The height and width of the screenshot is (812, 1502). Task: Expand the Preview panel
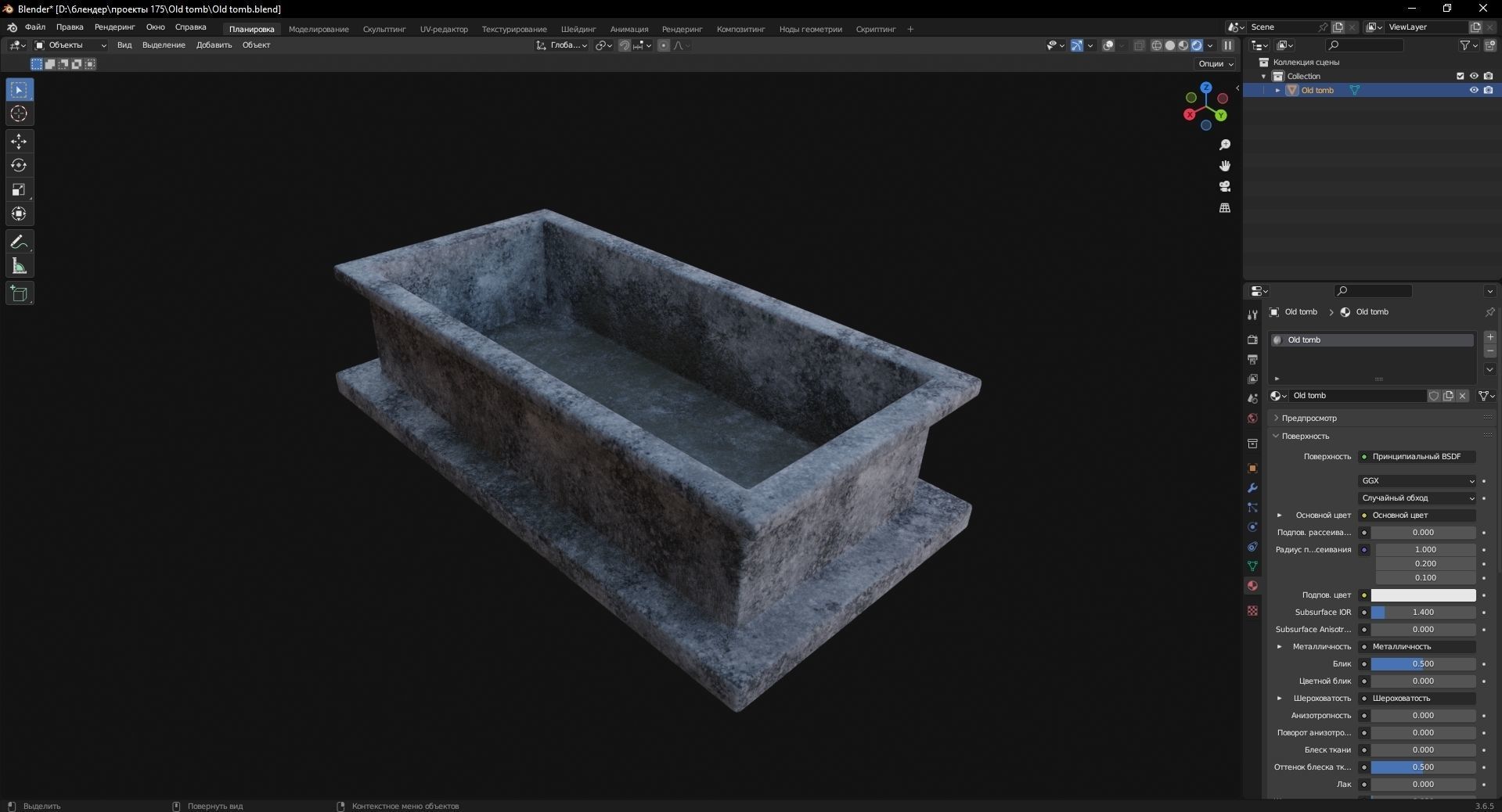tap(1309, 418)
